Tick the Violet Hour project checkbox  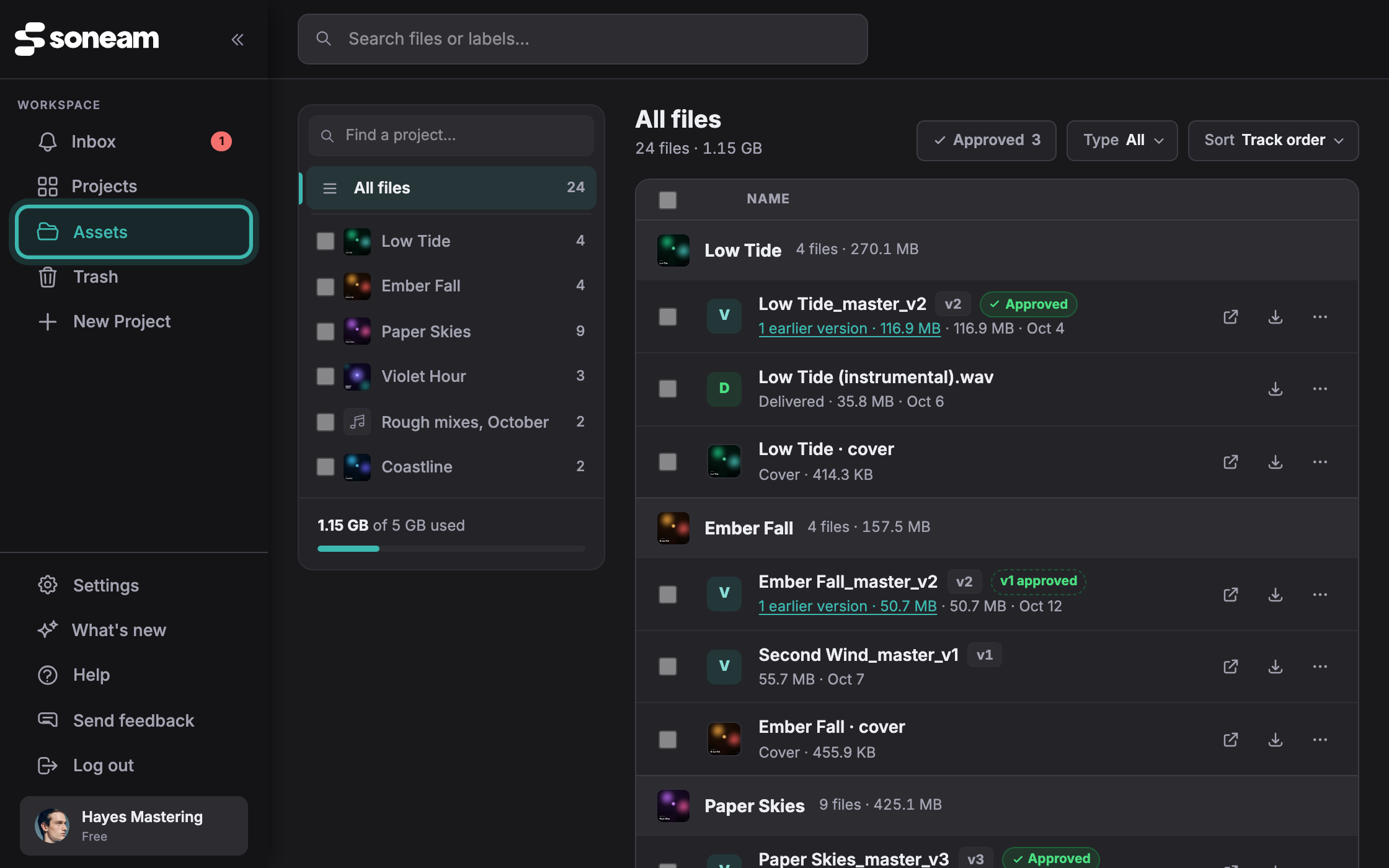(326, 376)
